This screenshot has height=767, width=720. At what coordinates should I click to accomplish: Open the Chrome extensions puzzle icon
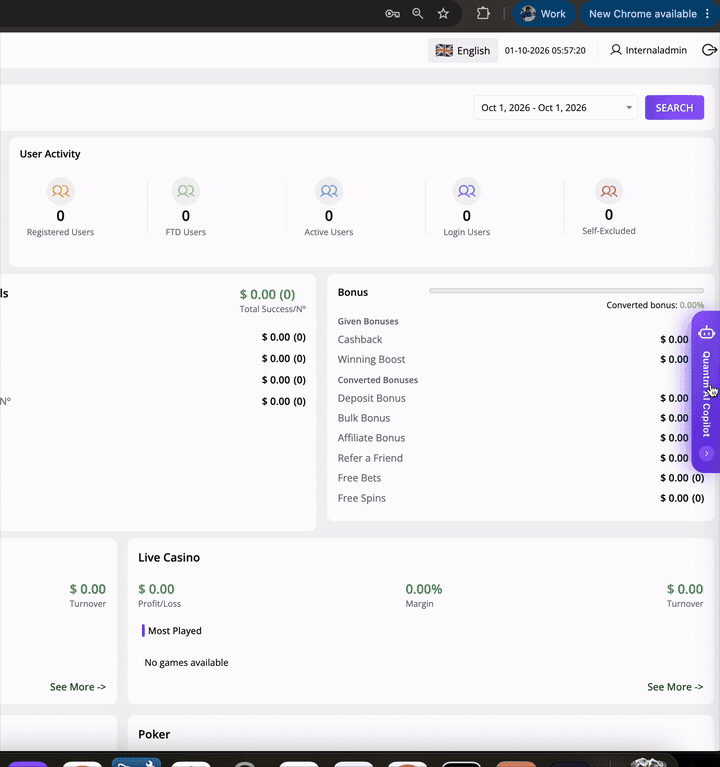click(483, 13)
